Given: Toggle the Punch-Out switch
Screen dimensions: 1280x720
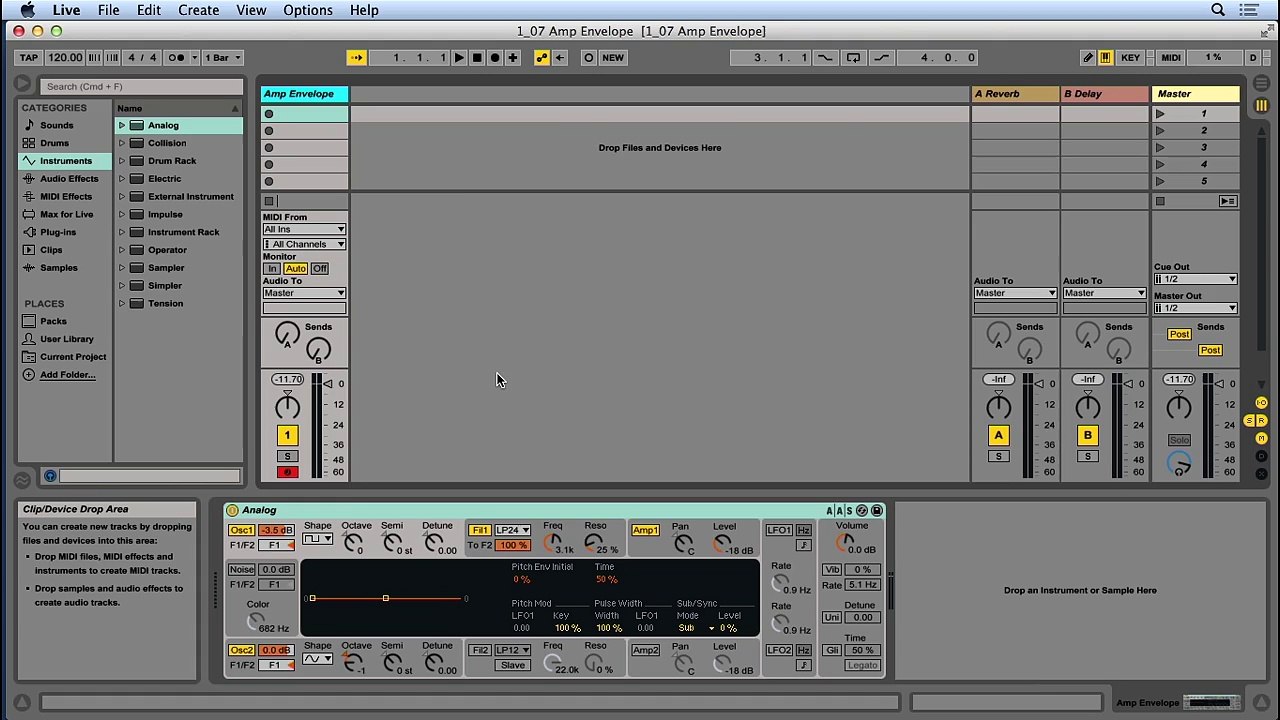Looking at the screenshot, I should click(882, 58).
